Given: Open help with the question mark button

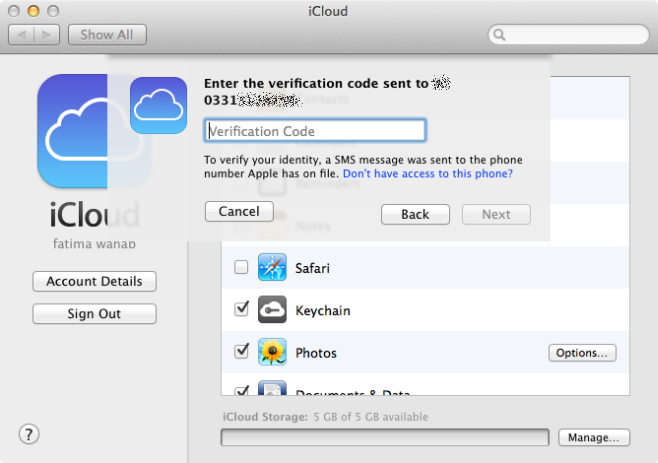Looking at the screenshot, I should 29,434.
